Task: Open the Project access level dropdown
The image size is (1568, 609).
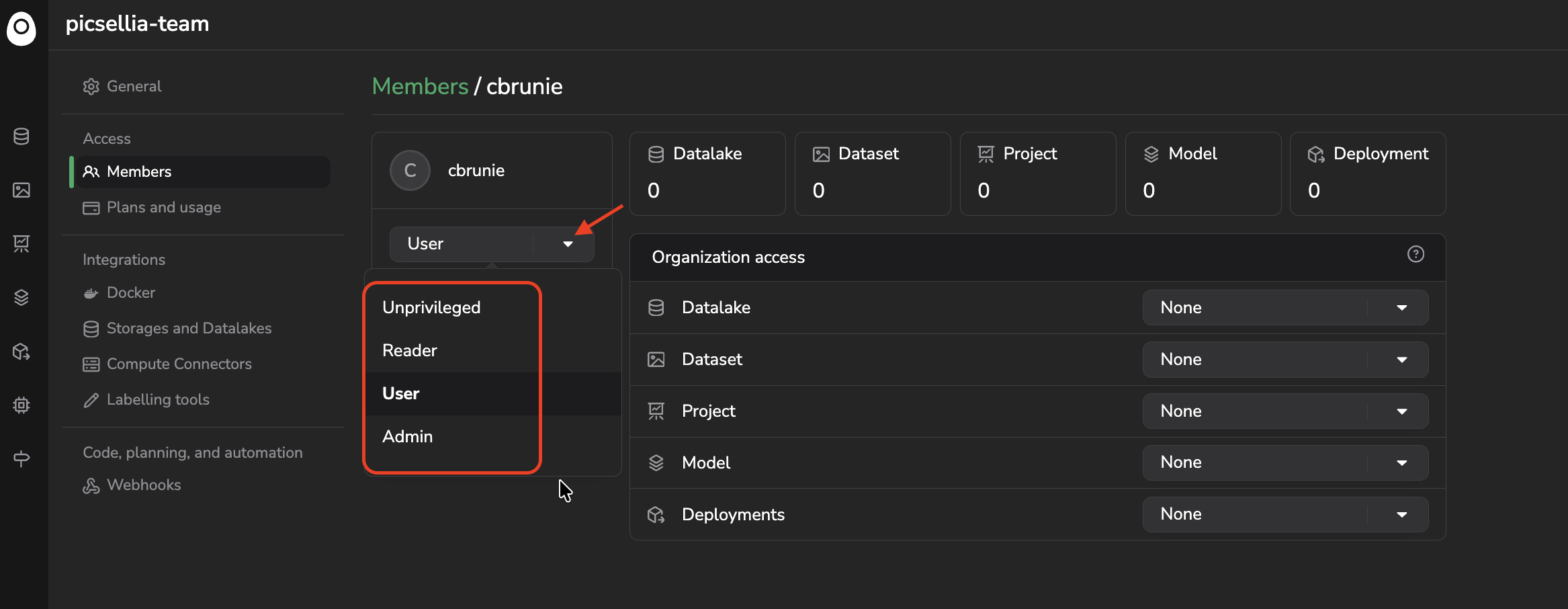Action: pos(1285,411)
